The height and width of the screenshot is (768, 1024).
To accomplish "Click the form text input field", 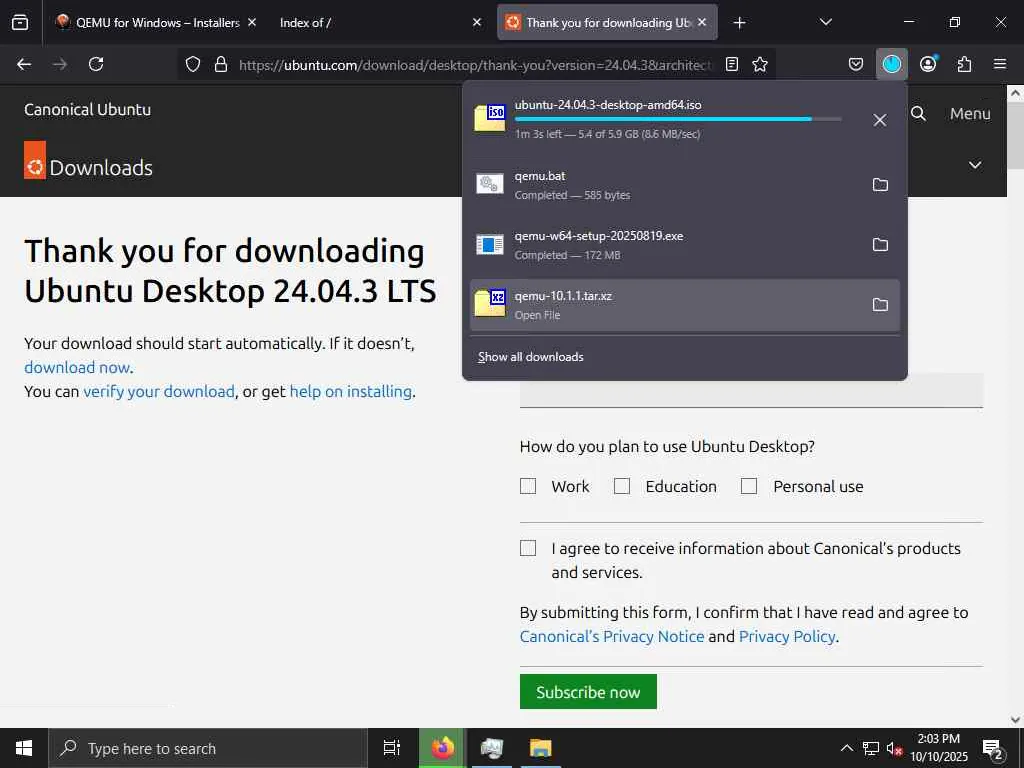I will 751,391.
